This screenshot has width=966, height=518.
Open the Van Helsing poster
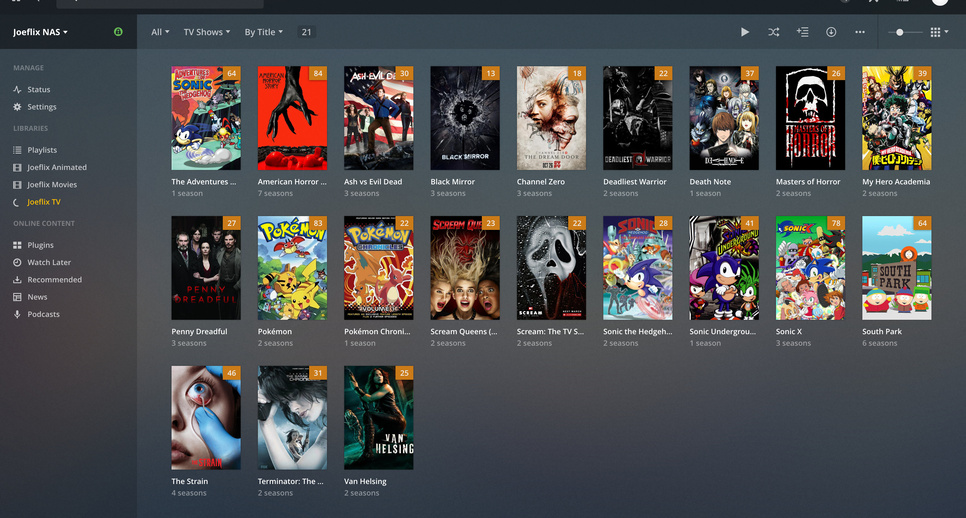[378, 418]
